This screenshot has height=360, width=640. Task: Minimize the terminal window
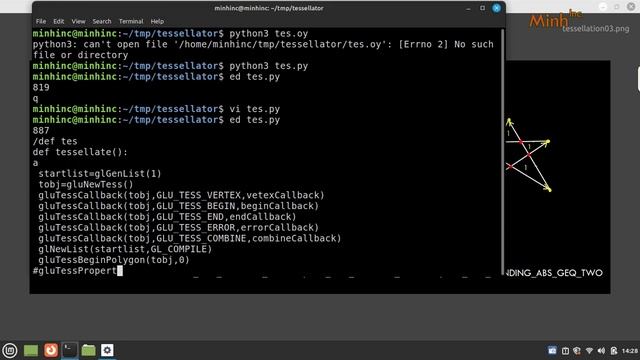pyautogui.click(x=468, y=8)
